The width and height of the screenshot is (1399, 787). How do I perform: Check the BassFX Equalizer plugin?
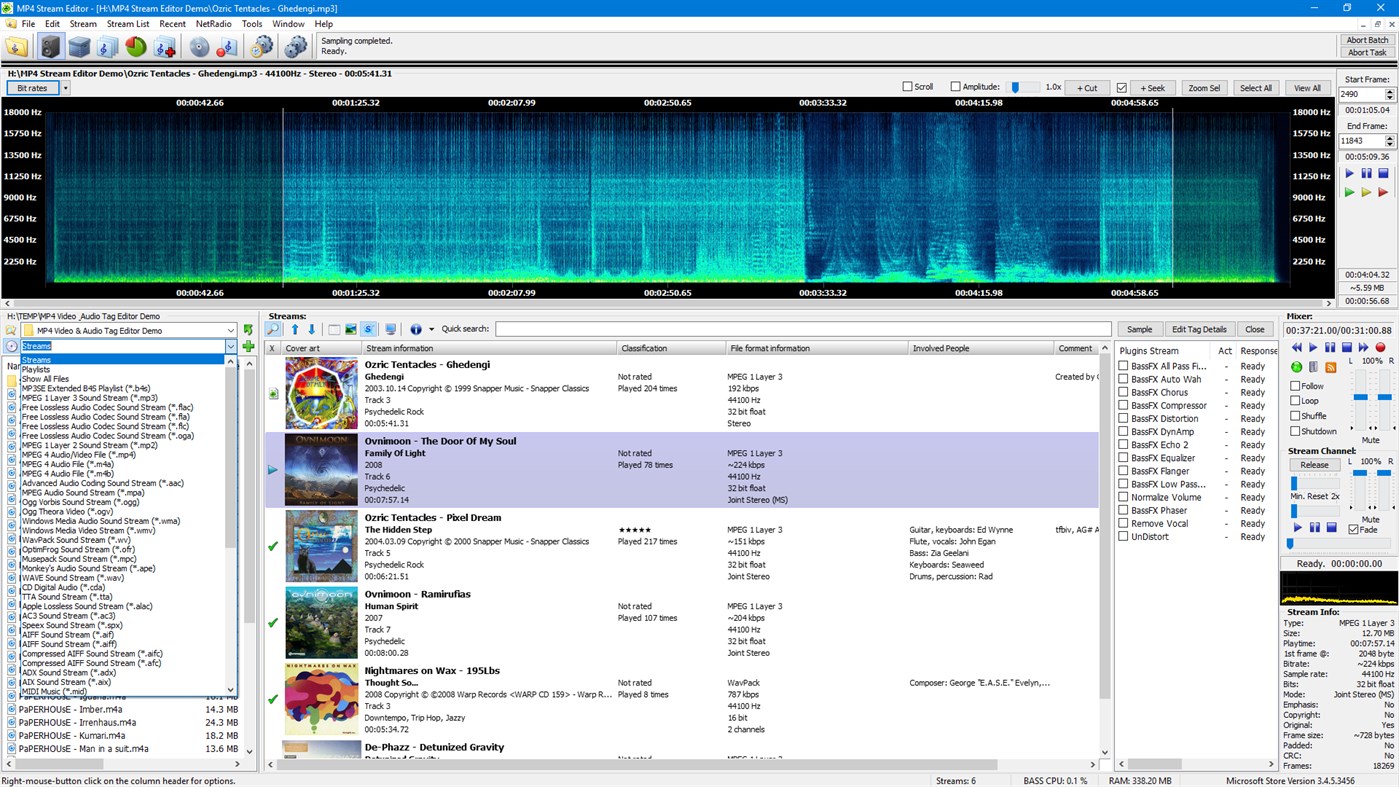(x=1122, y=458)
